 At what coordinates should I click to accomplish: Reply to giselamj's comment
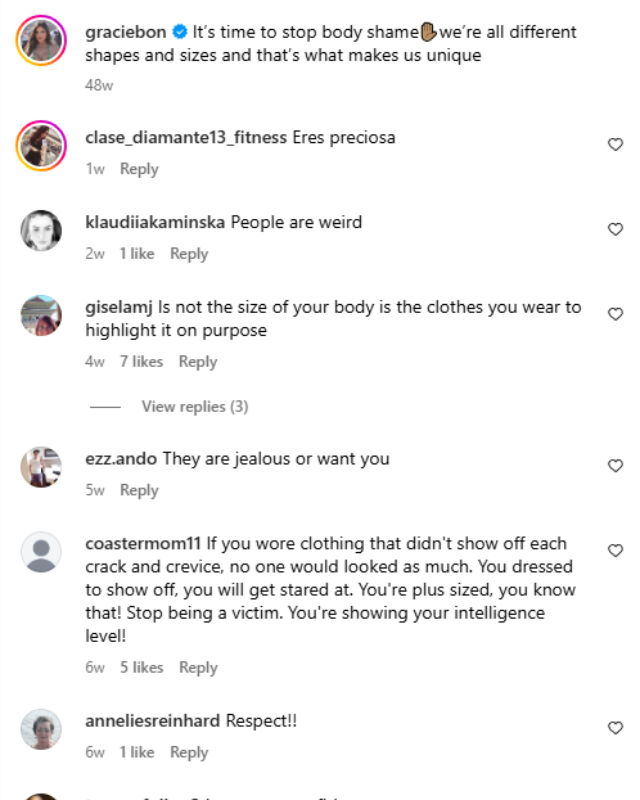pyautogui.click(x=198, y=362)
